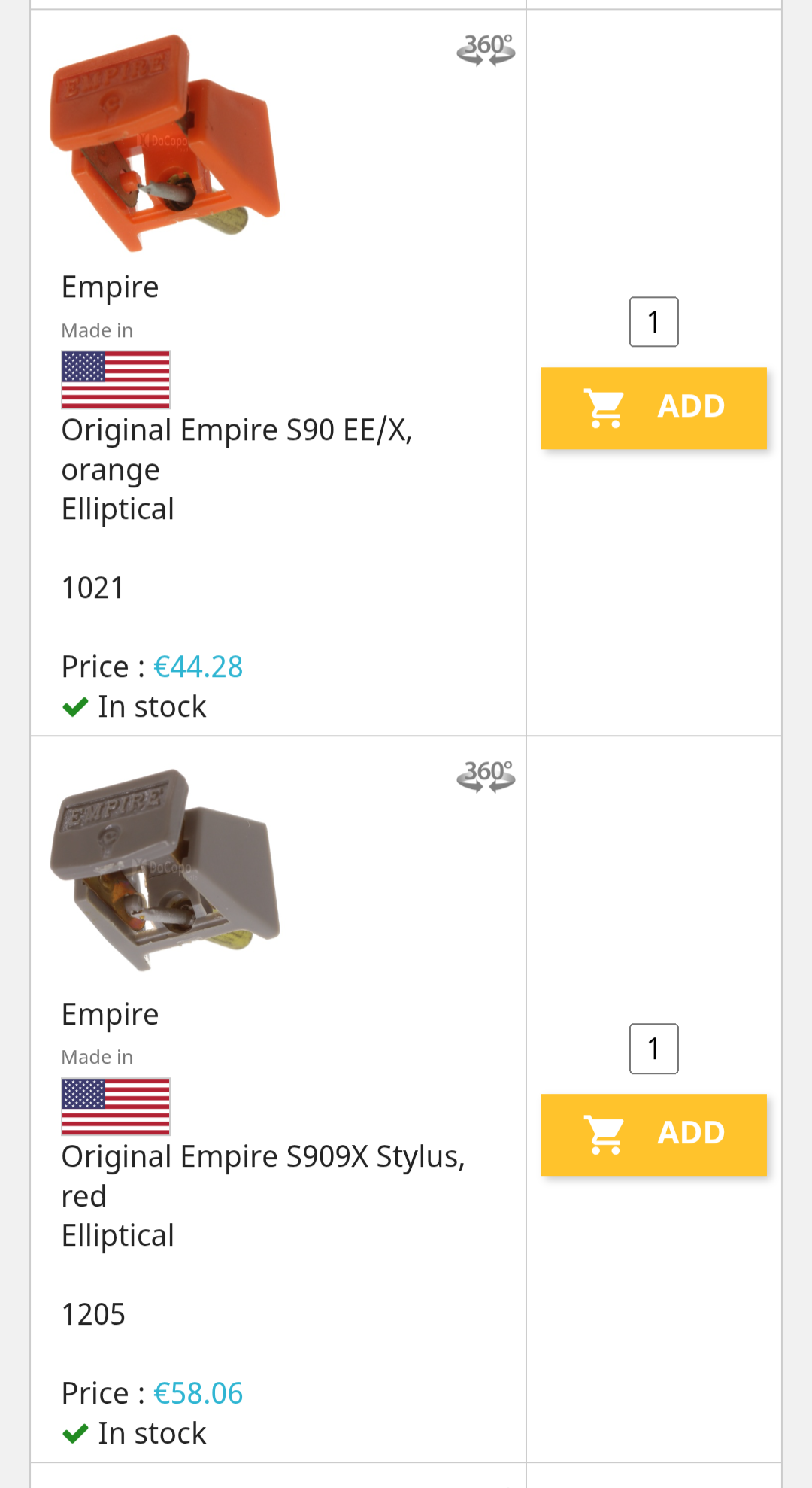The image size is (812, 1488).
Task: Click product number 1205
Action: tap(93, 1314)
